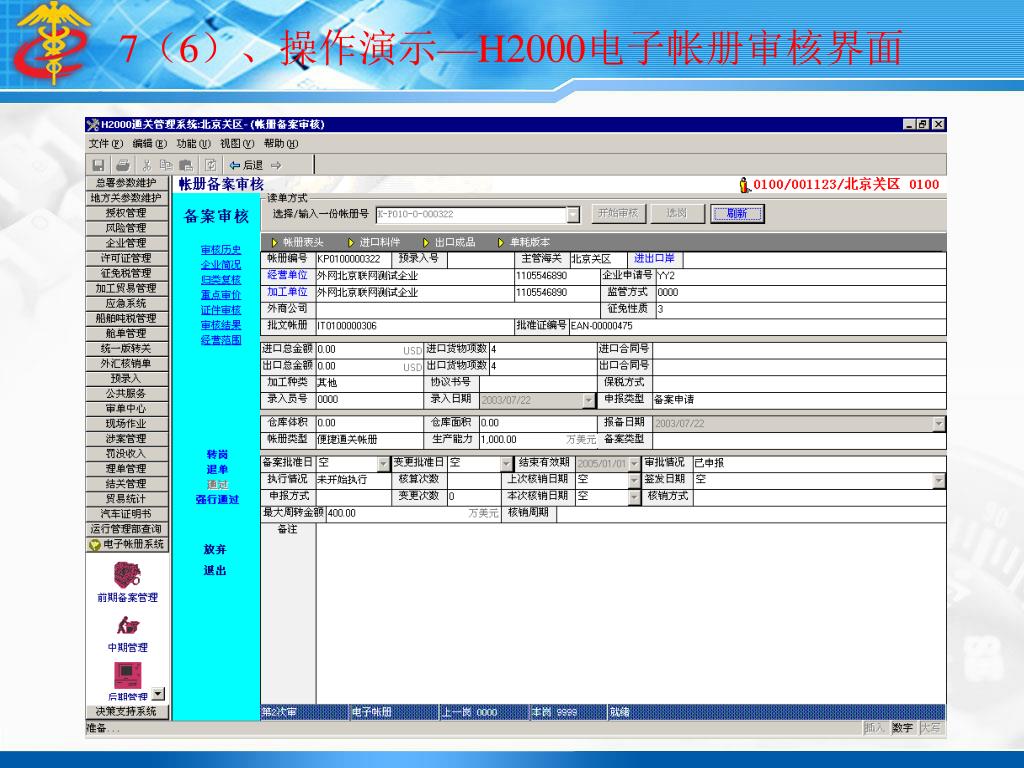Select 总署参数维护 in the sidebar
Viewport: 1024px width, 768px height.
coord(127,183)
